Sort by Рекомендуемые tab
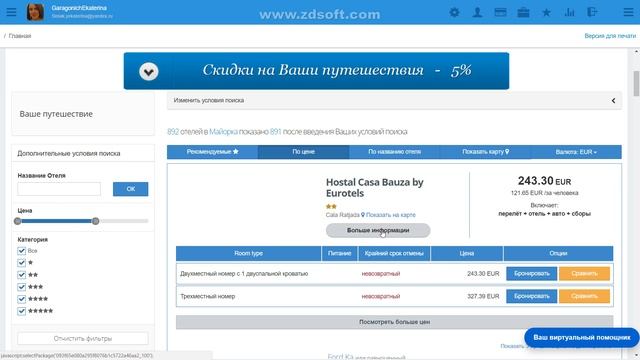 [x=212, y=152]
